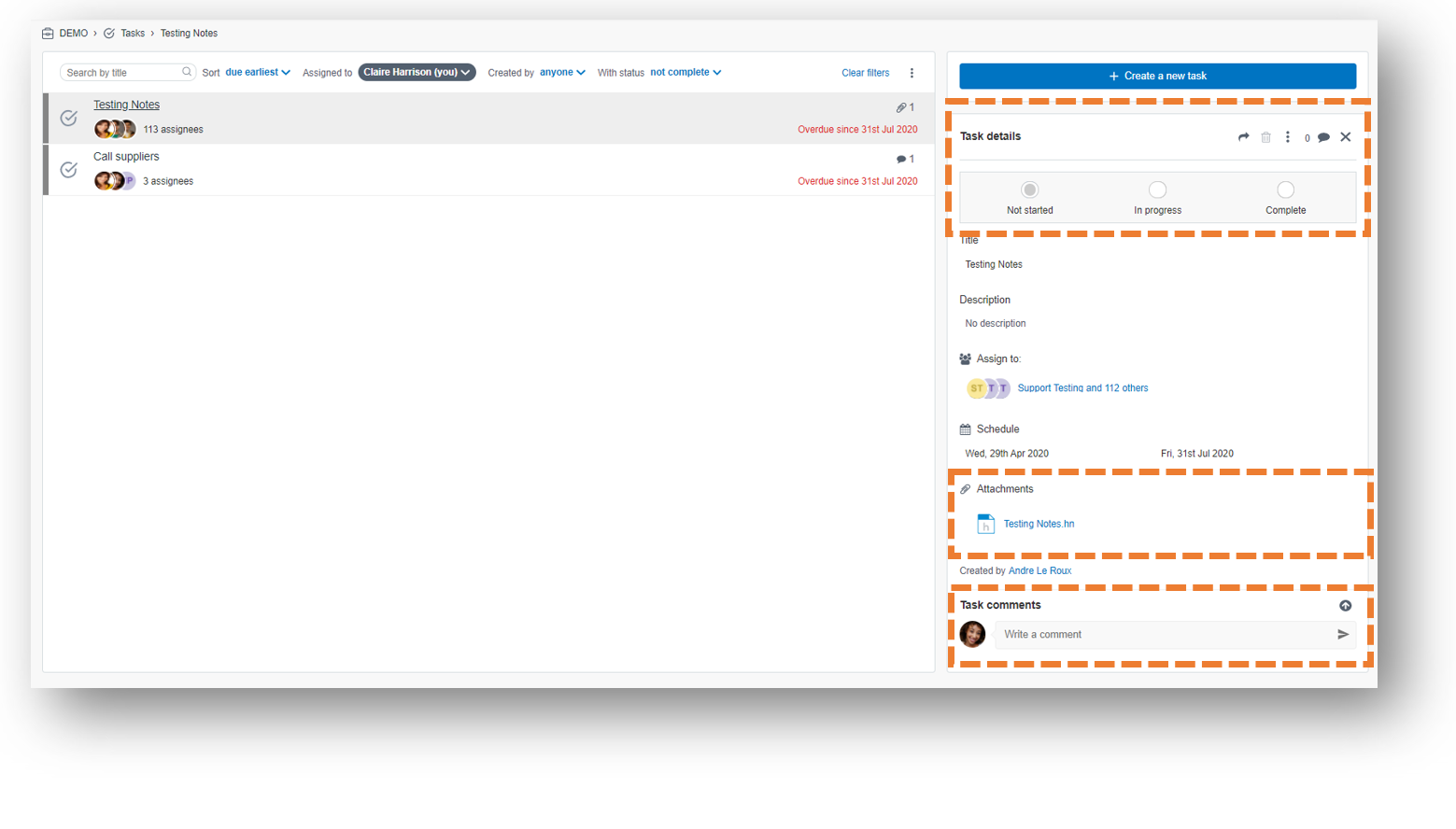
Task: Click 3 assignees text
Action: click(x=168, y=181)
